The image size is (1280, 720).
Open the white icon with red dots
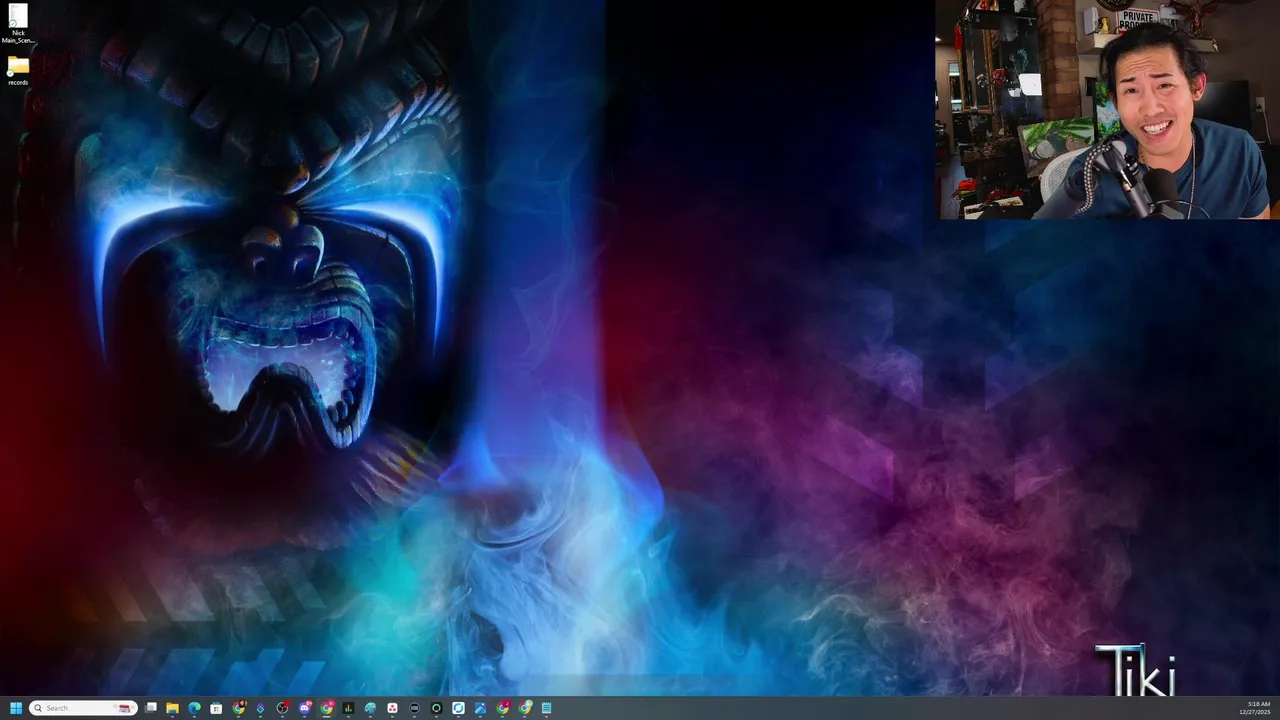[x=392, y=708]
